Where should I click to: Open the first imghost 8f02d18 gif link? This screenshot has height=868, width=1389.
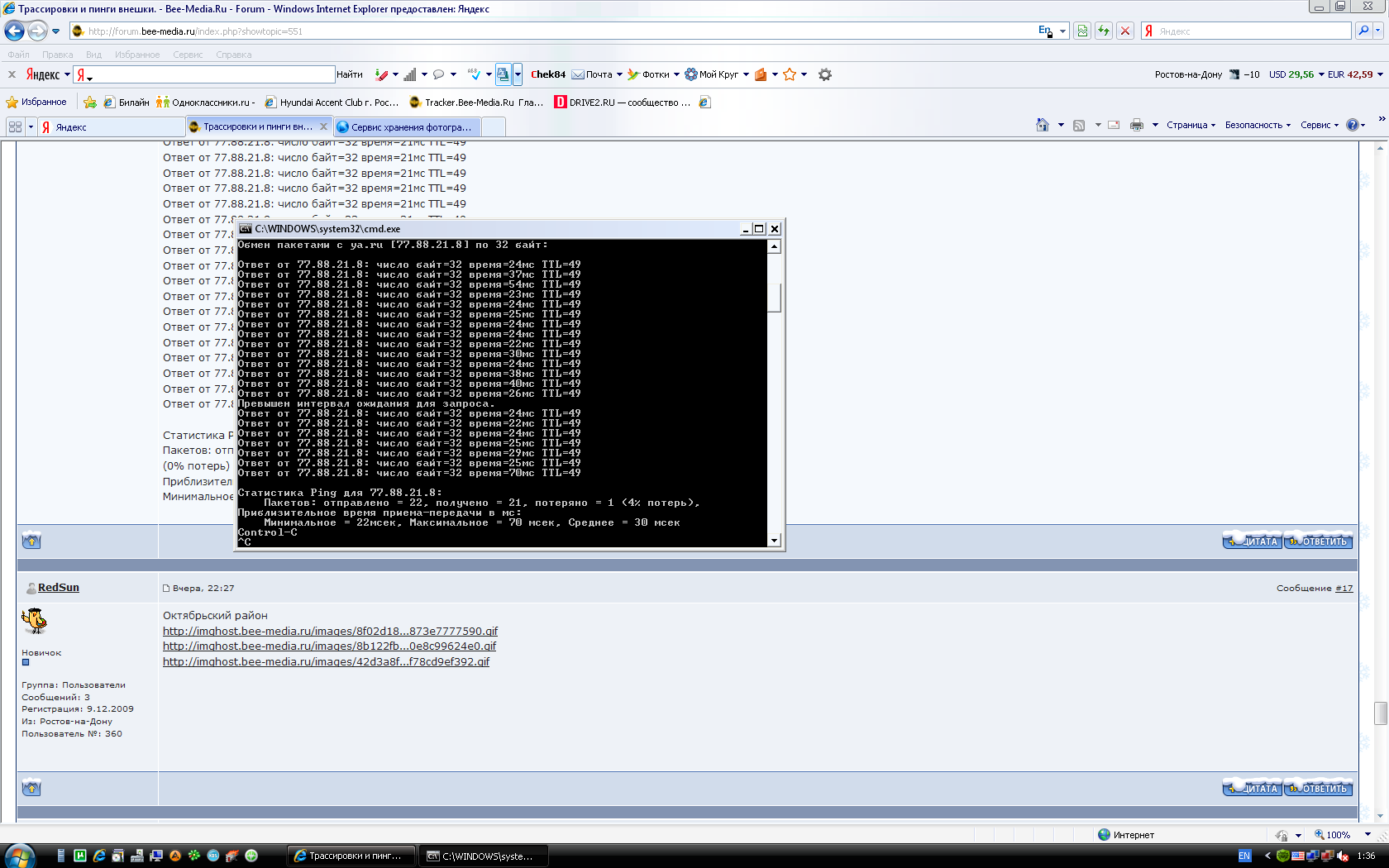pyautogui.click(x=330, y=631)
